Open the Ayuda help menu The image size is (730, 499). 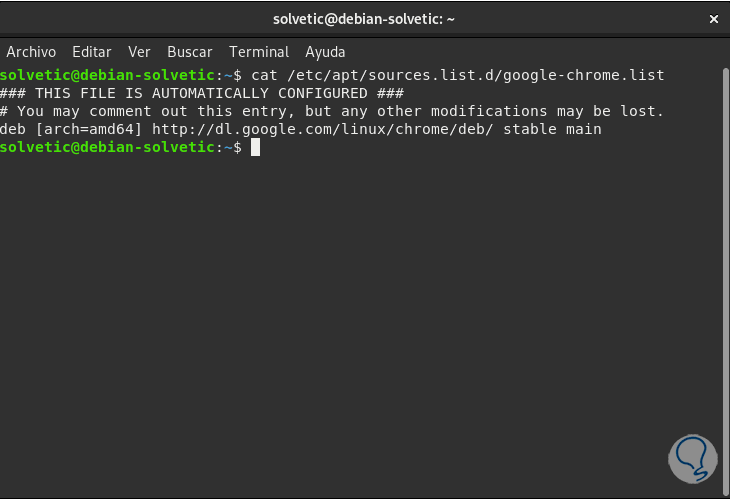click(325, 52)
